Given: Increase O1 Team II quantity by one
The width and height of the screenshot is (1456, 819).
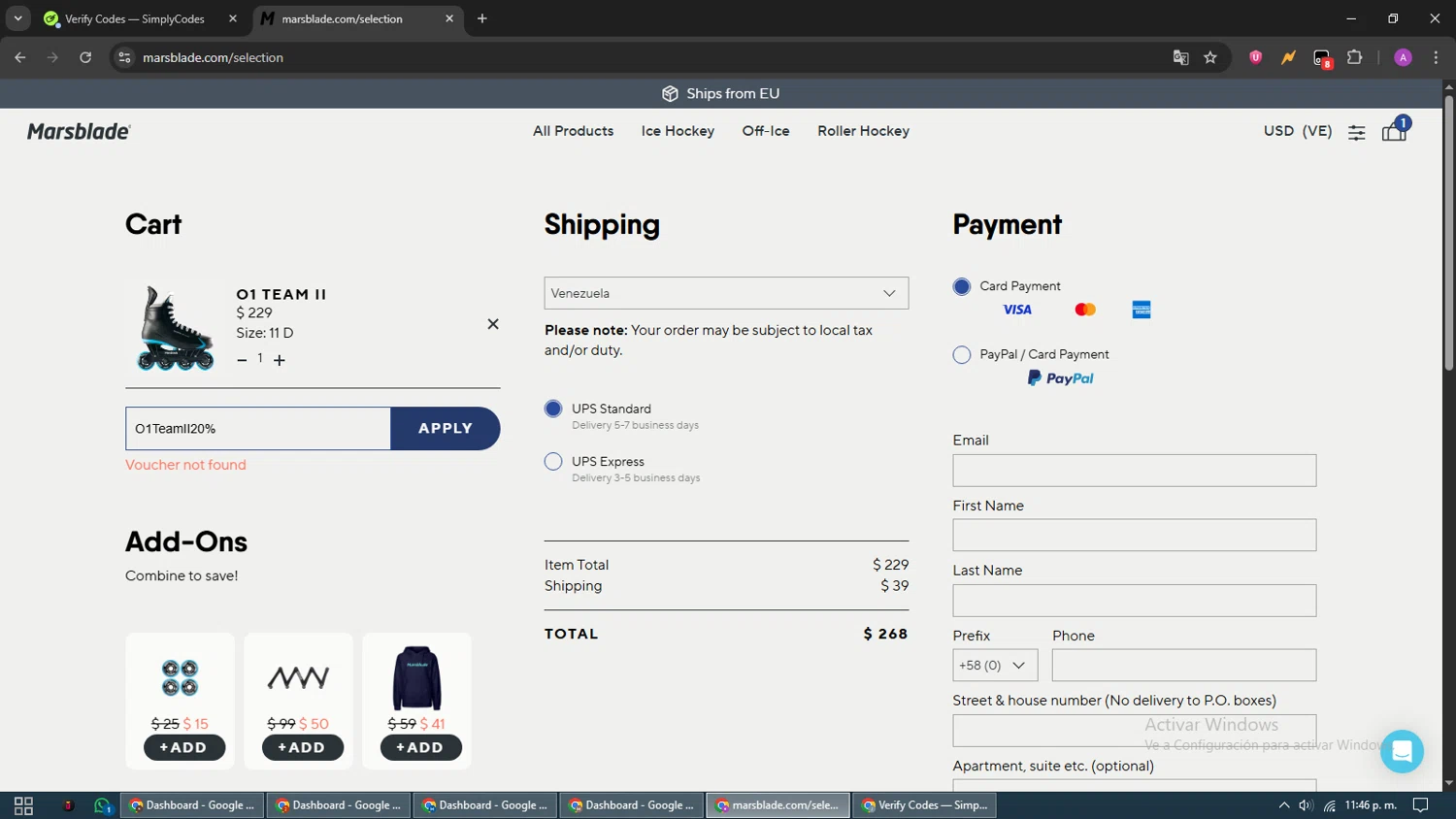Looking at the screenshot, I should pyautogui.click(x=280, y=360).
